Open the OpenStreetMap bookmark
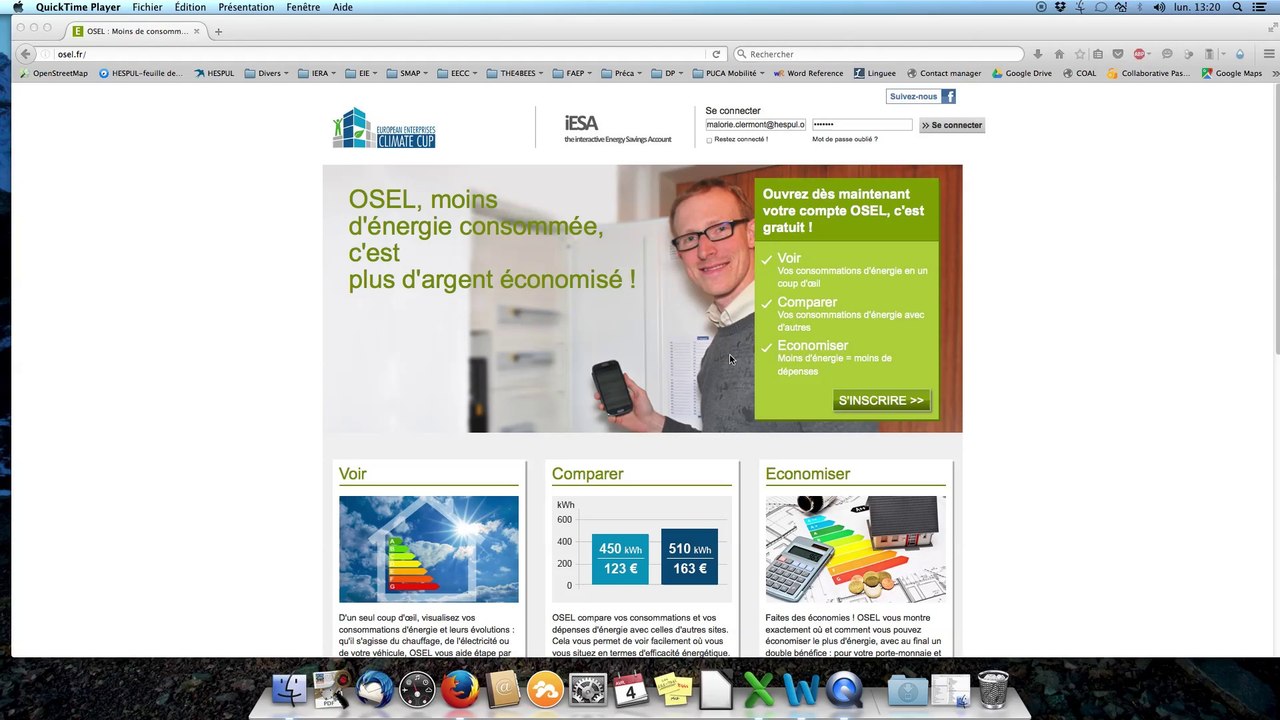The height and width of the screenshot is (720, 1280). coord(54,73)
